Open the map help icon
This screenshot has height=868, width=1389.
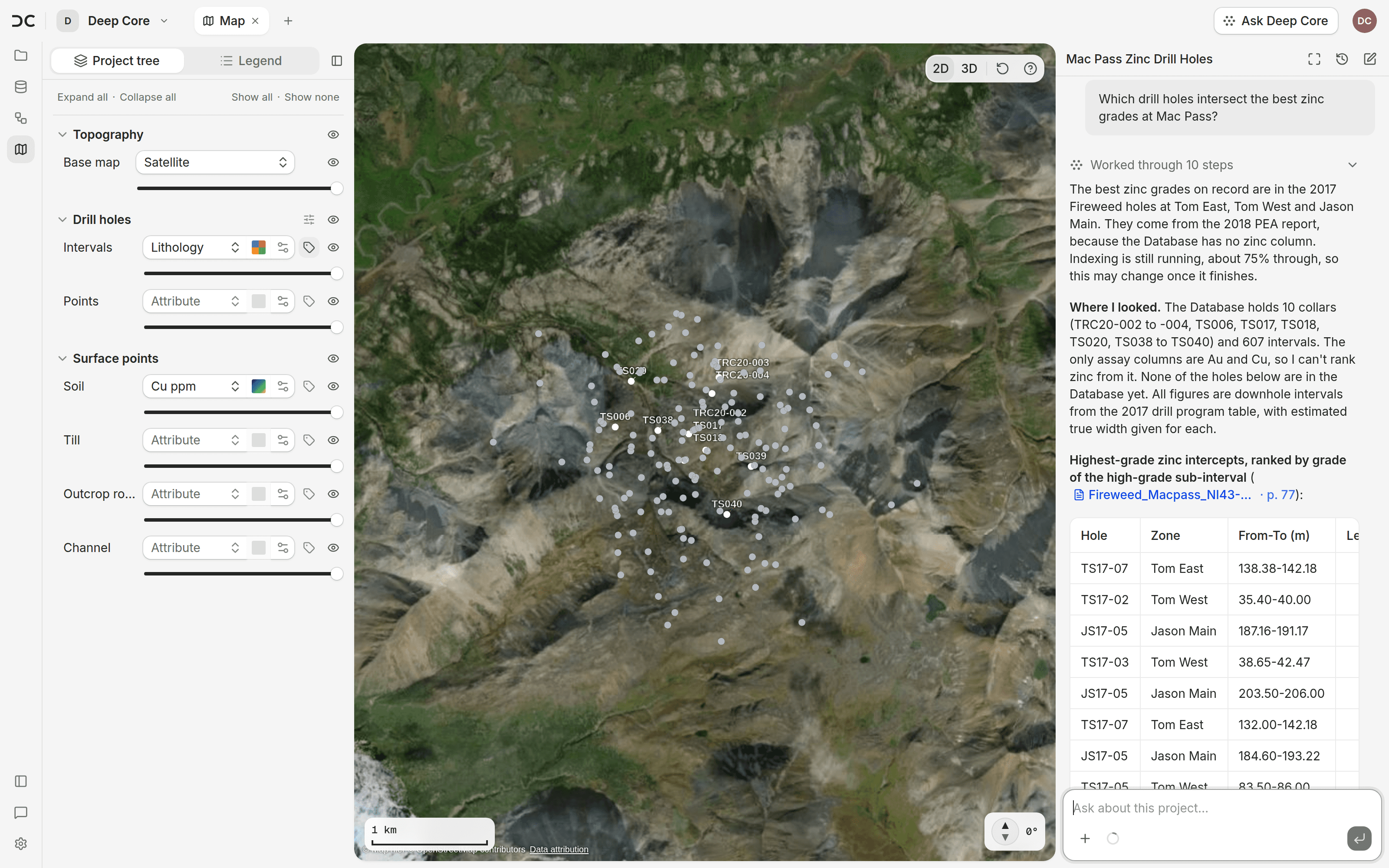[x=1030, y=69]
